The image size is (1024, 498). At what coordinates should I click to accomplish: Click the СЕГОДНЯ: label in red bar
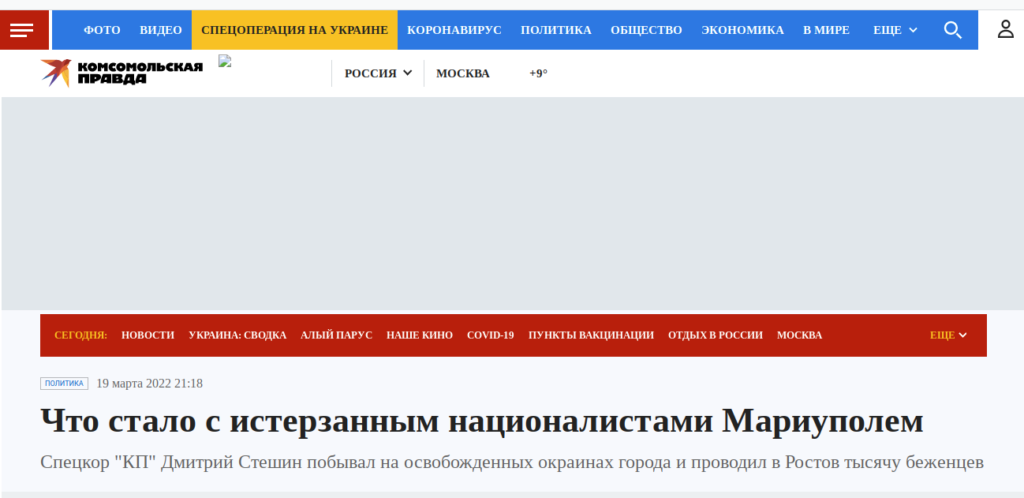pos(80,335)
